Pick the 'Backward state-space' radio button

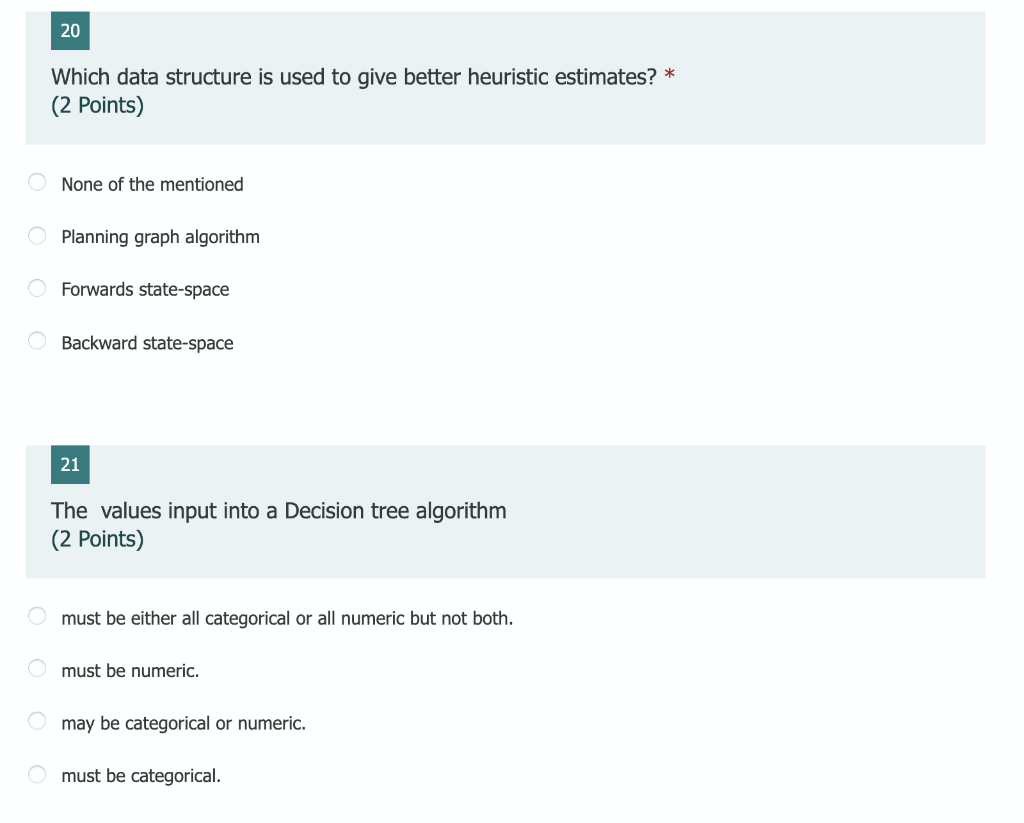tap(37, 342)
